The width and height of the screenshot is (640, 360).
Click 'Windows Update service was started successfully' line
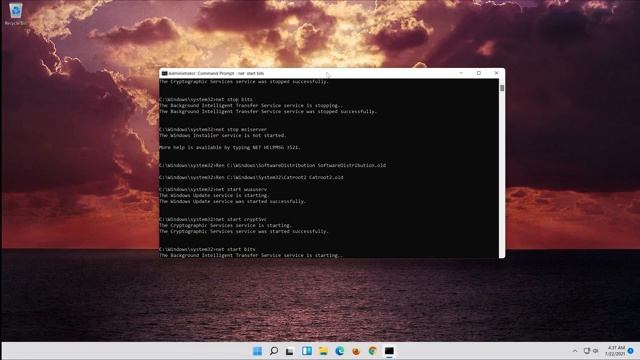click(x=232, y=201)
